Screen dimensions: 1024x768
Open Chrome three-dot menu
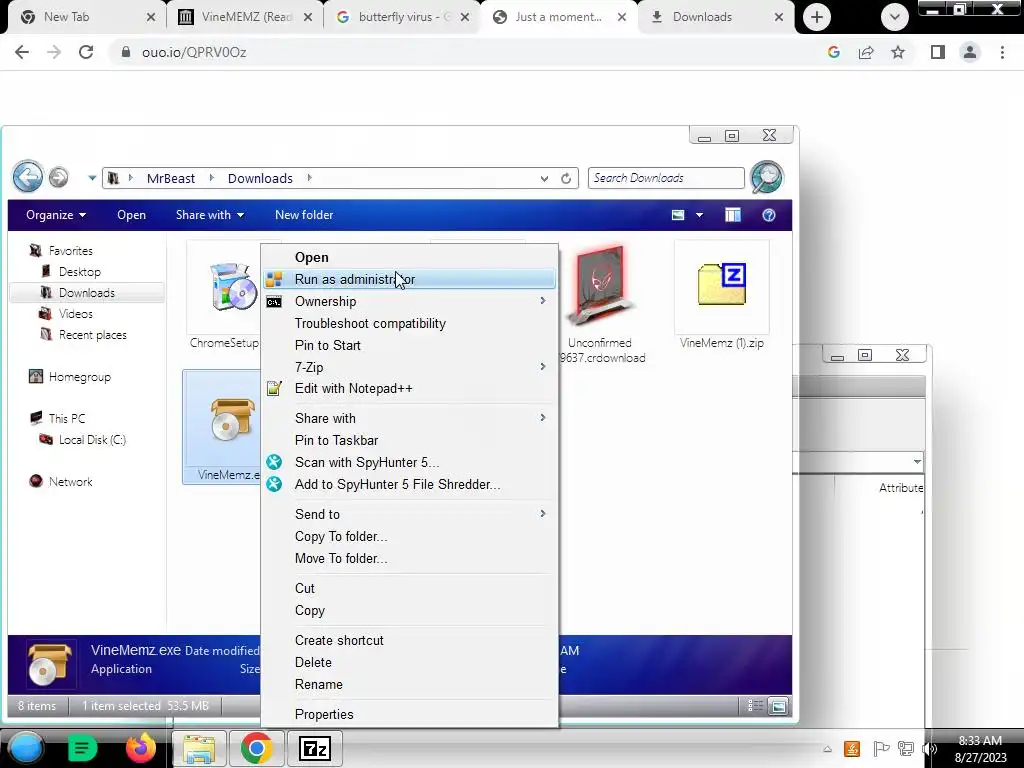pos(1002,52)
